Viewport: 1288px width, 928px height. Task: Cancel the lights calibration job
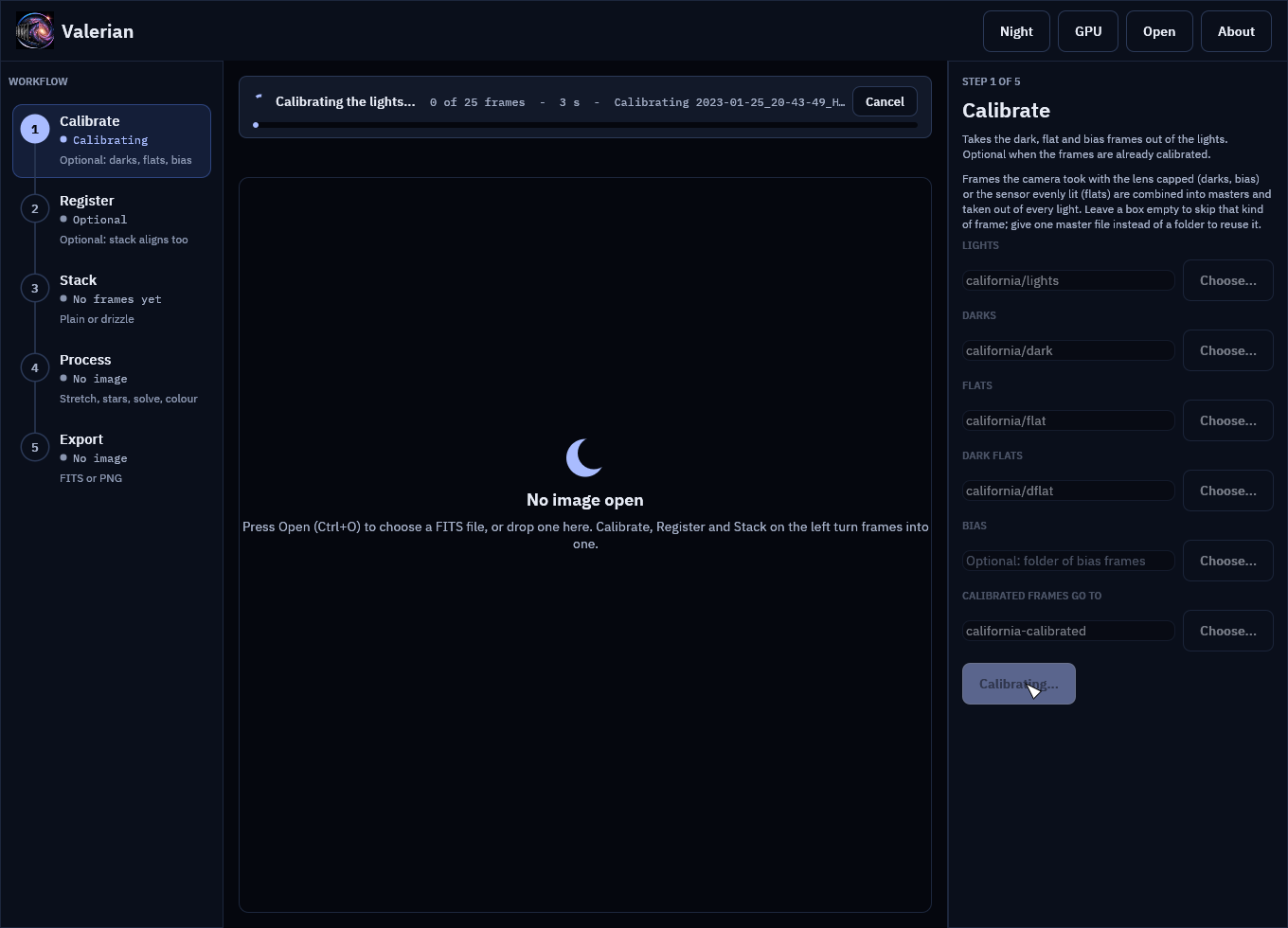pos(885,101)
